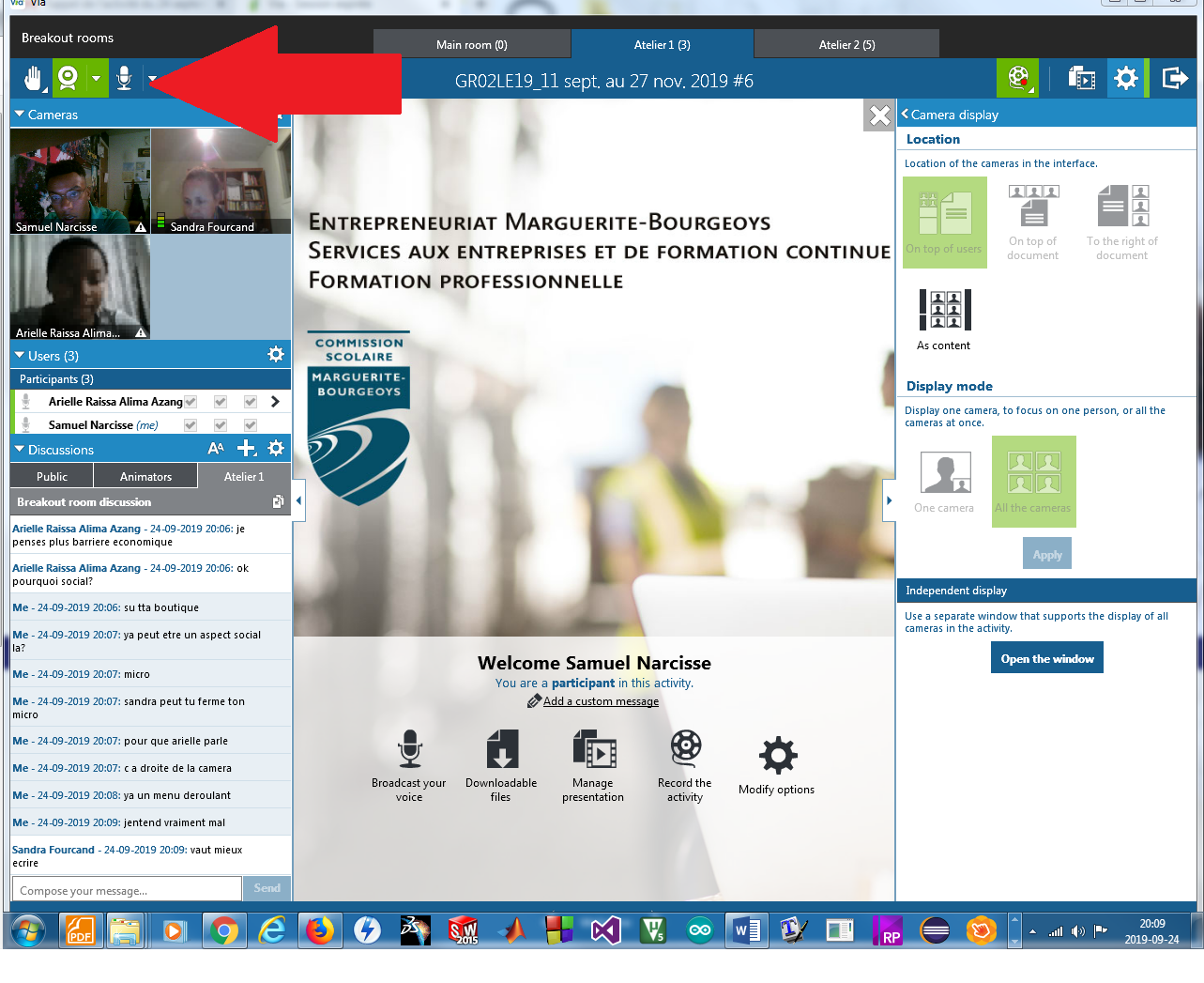Collapse the Discussions panel
Screen dimensions: 1204x983
tap(20, 450)
